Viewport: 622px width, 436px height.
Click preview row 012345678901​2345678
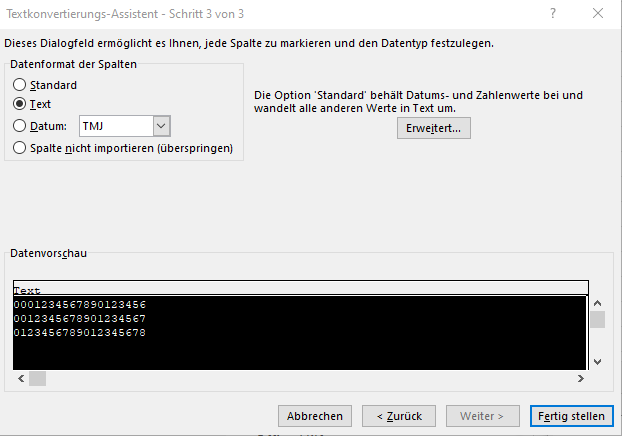click(299, 332)
